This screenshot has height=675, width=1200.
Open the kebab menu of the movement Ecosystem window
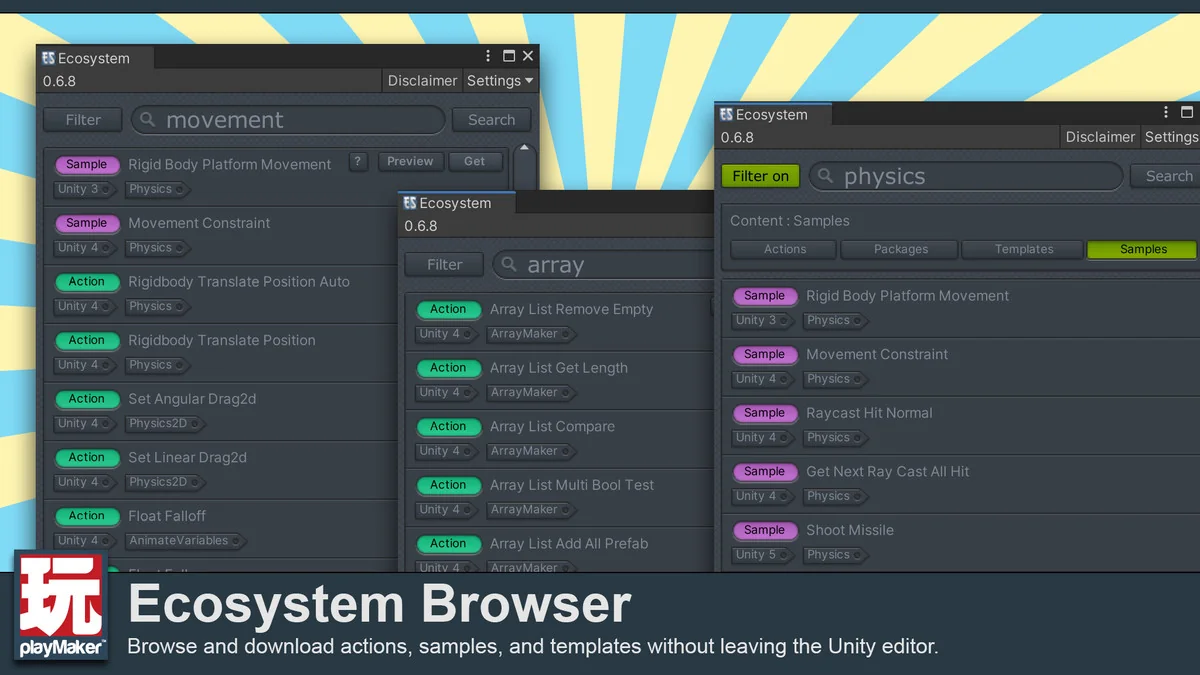(x=488, y=57)
